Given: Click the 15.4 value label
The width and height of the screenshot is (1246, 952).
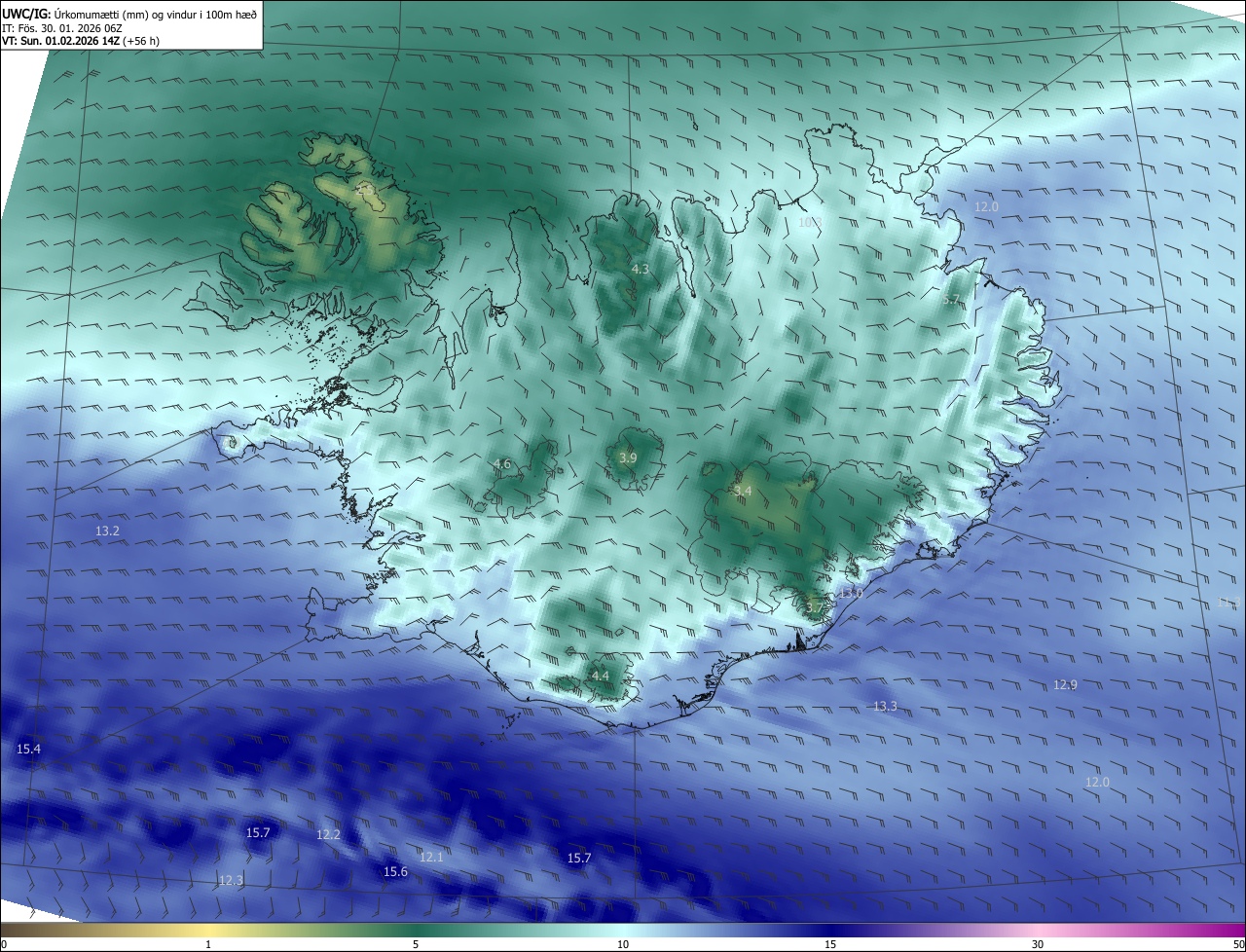Looking at the screenshot, I should click(29, 749).
